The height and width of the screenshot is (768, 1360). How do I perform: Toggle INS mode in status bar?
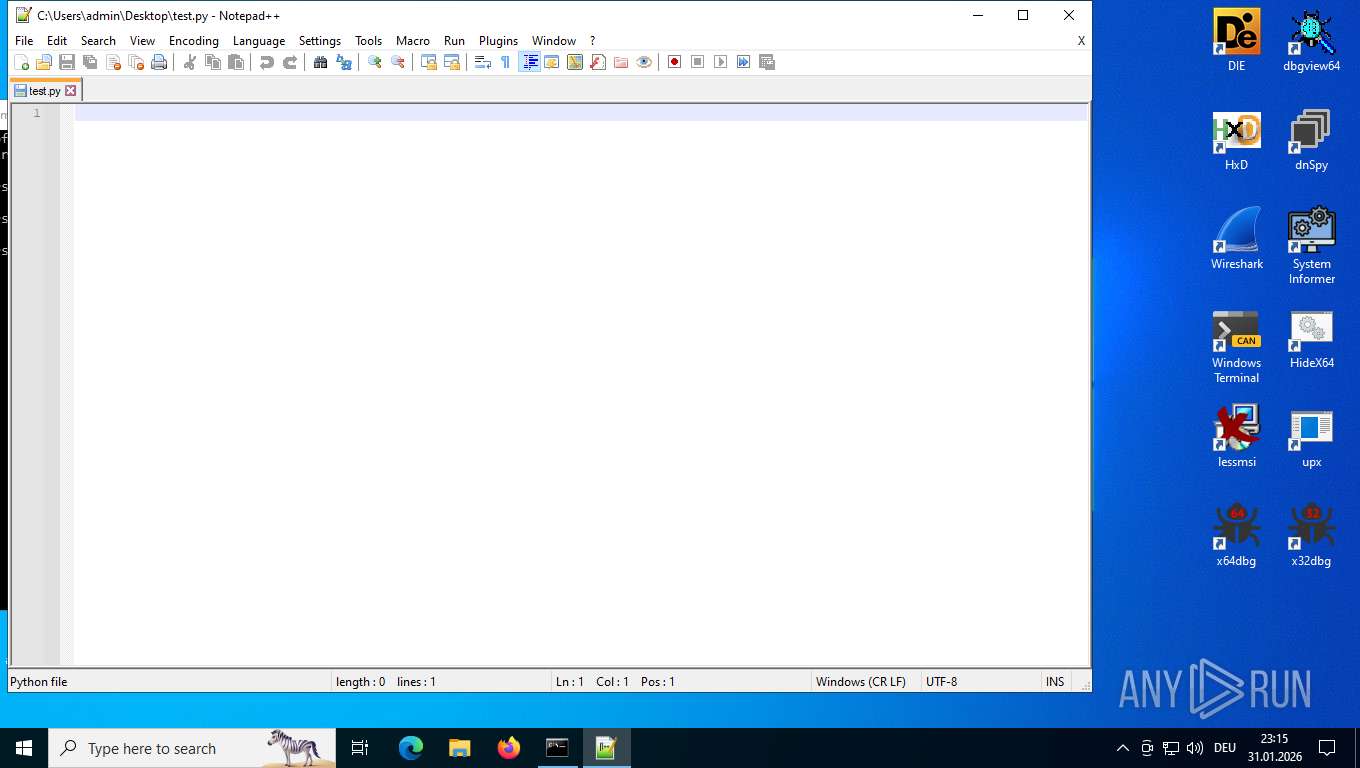pos(1055,682)
